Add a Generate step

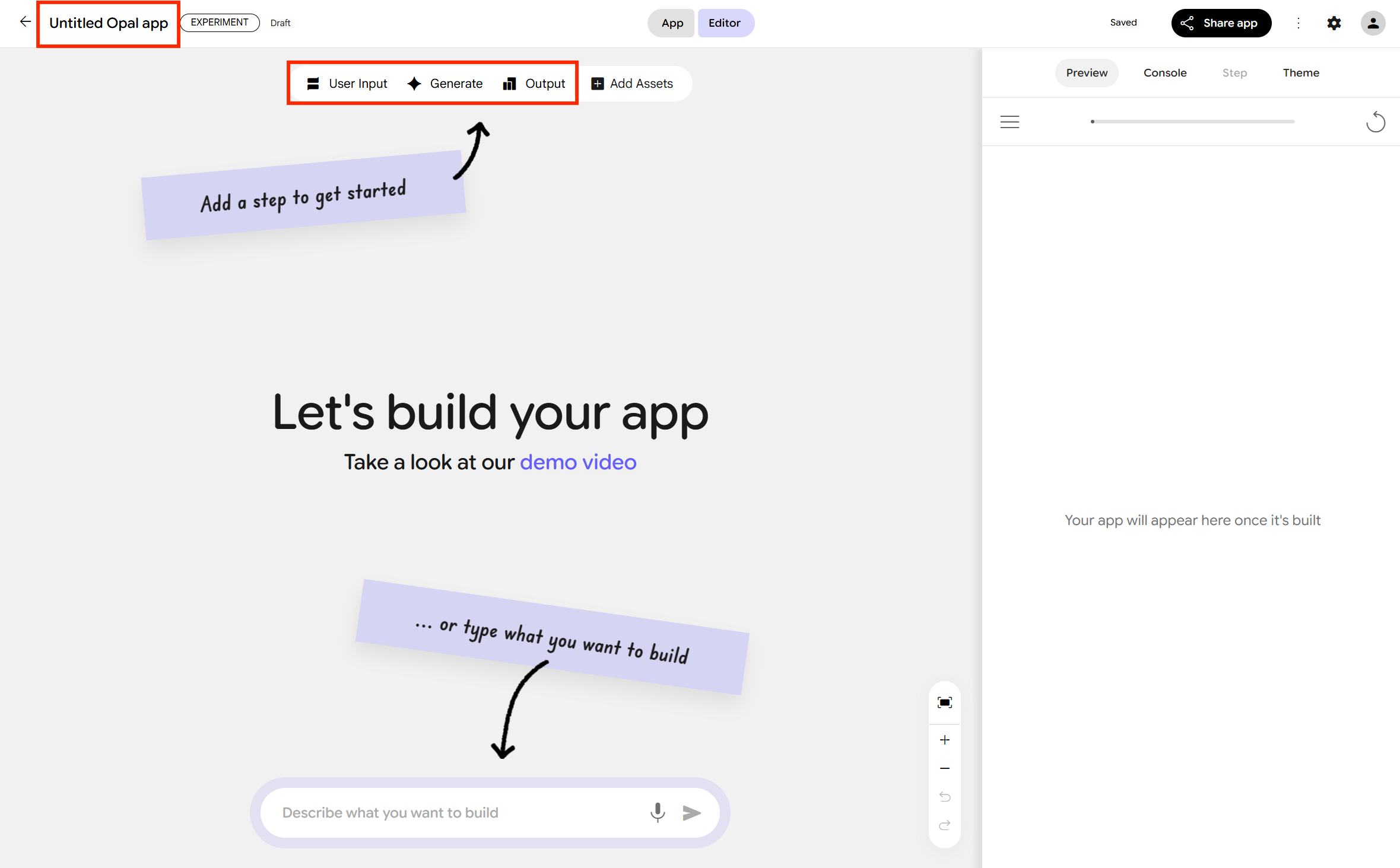click(x=445, y=84)
